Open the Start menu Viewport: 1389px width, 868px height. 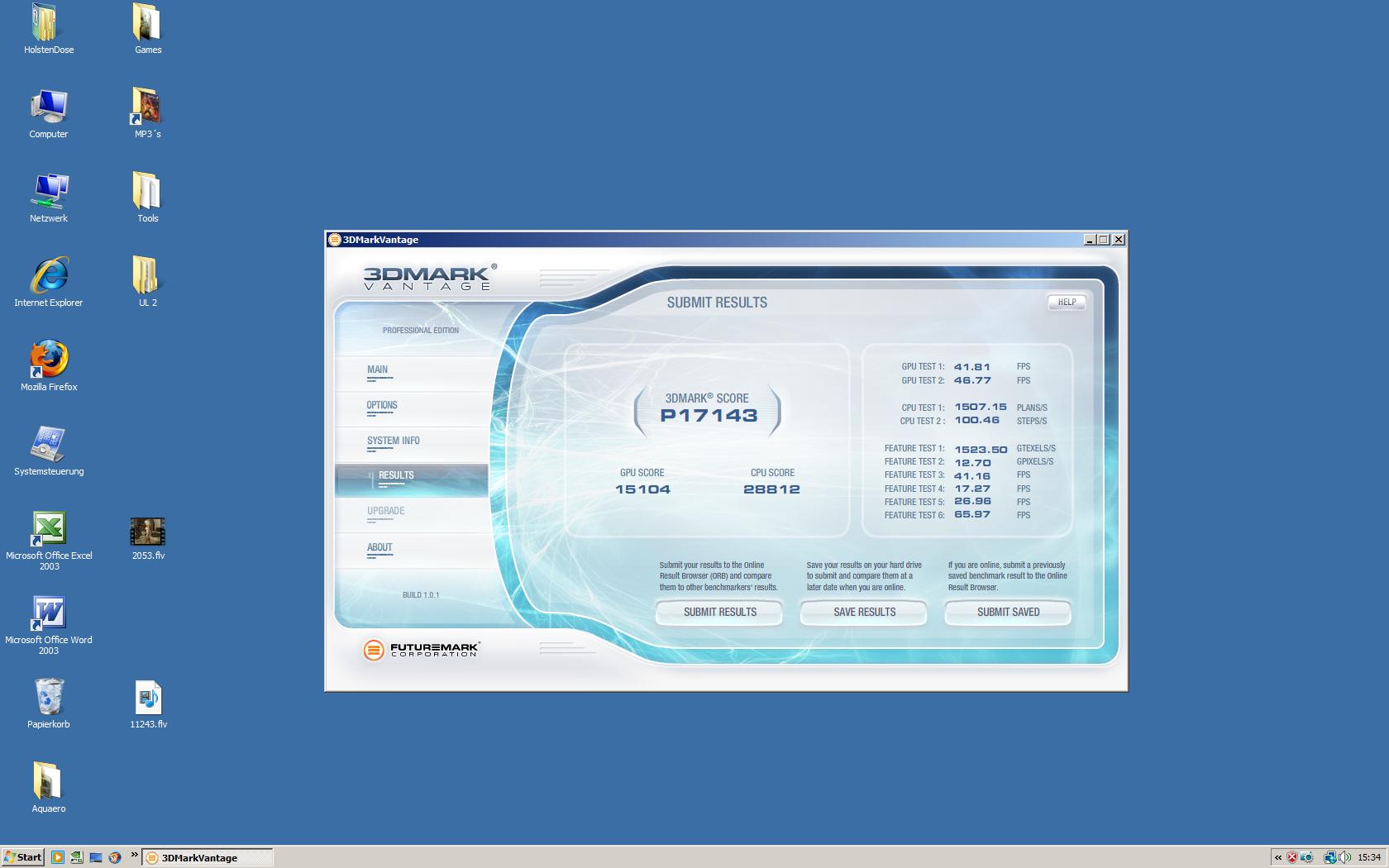click(x=22, y=857)
